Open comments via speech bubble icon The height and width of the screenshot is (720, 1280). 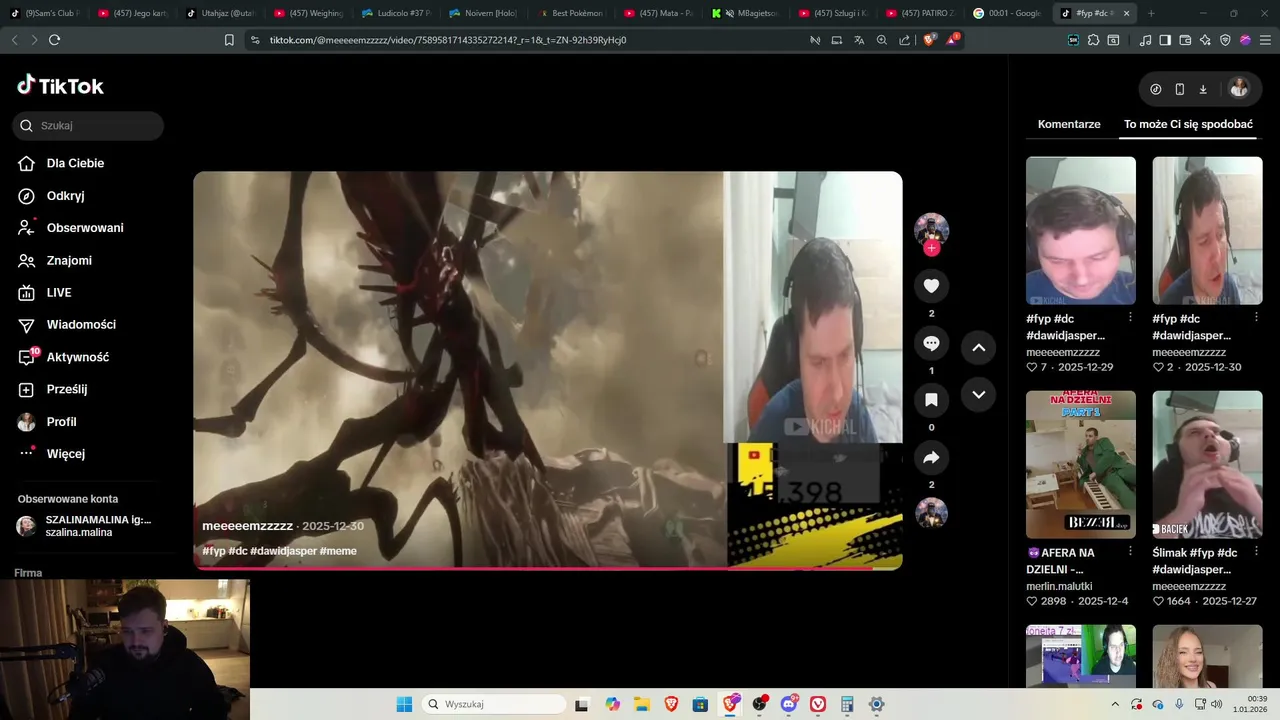tap(931, 343)
